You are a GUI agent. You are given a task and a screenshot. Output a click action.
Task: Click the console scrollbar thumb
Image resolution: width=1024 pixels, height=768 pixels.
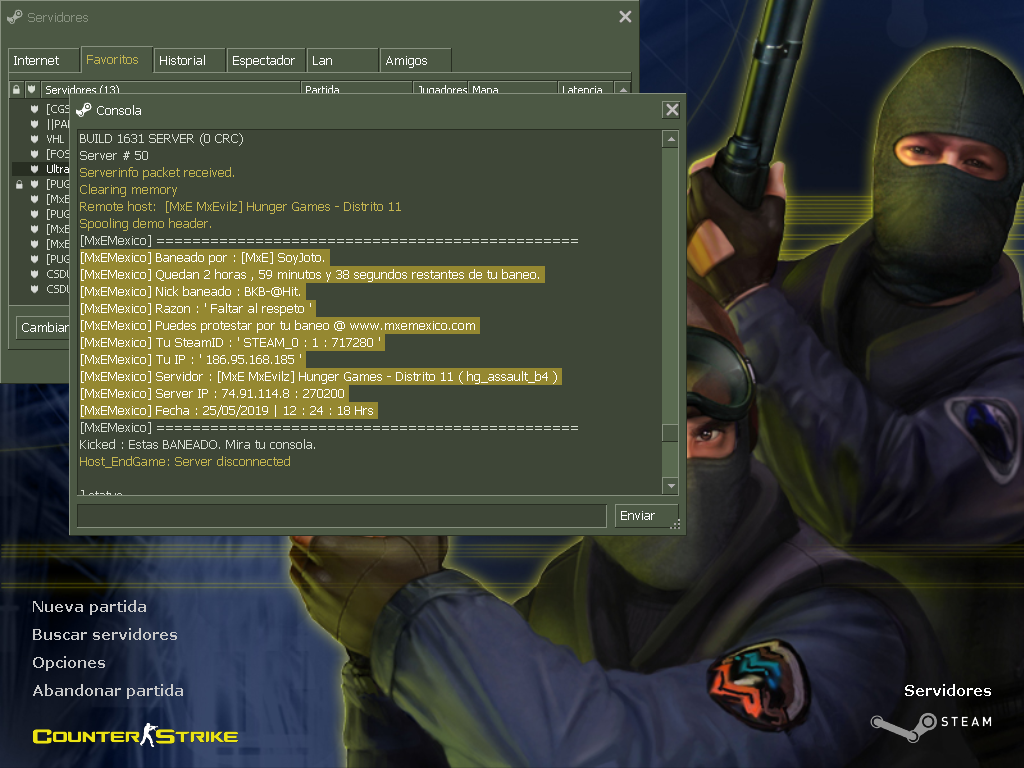tap(670, 433)
